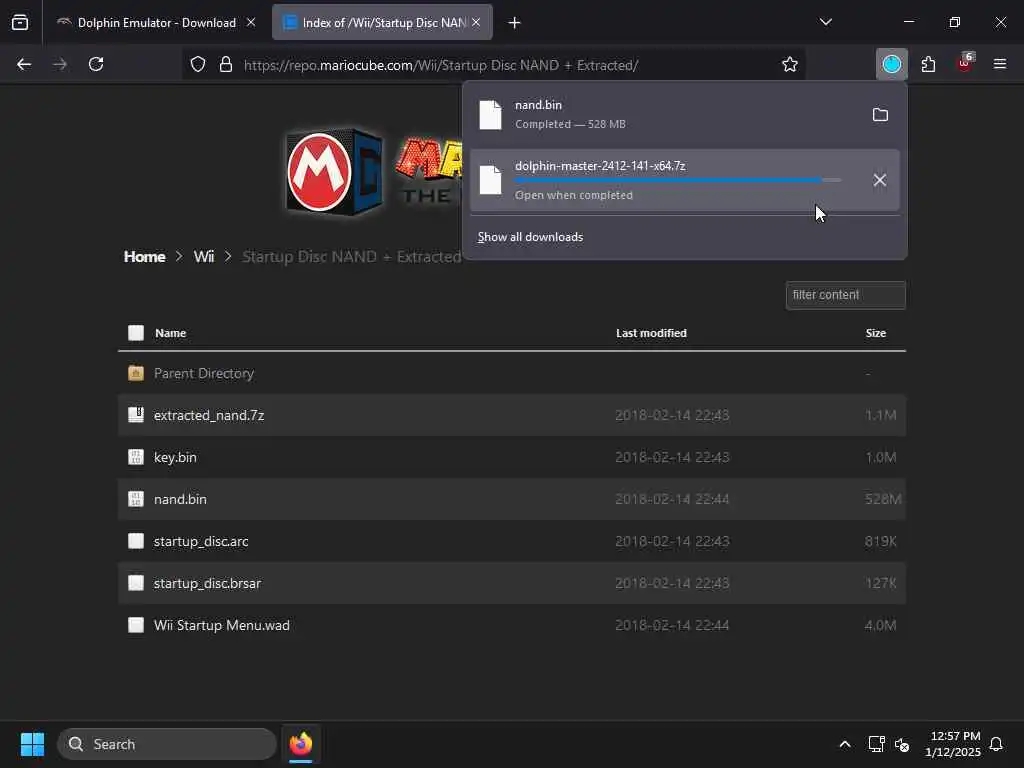Open the Firefox application menu
The width and height of the screenshot is (1024, 768).
pyautogui.click(x=1000, y=64)
